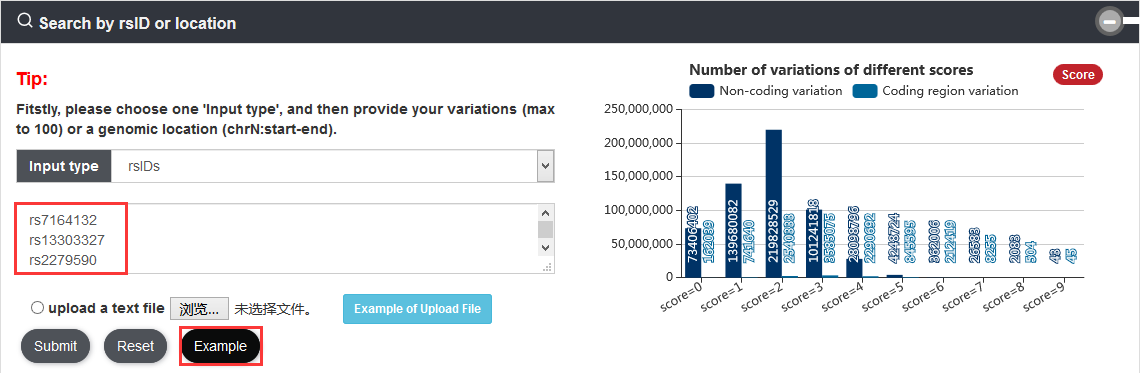Image resolution: width=1140 pixels, height=373 pixels.
Task: Toggle Non-coding variation legend swatch
Action: coord(701,91)
